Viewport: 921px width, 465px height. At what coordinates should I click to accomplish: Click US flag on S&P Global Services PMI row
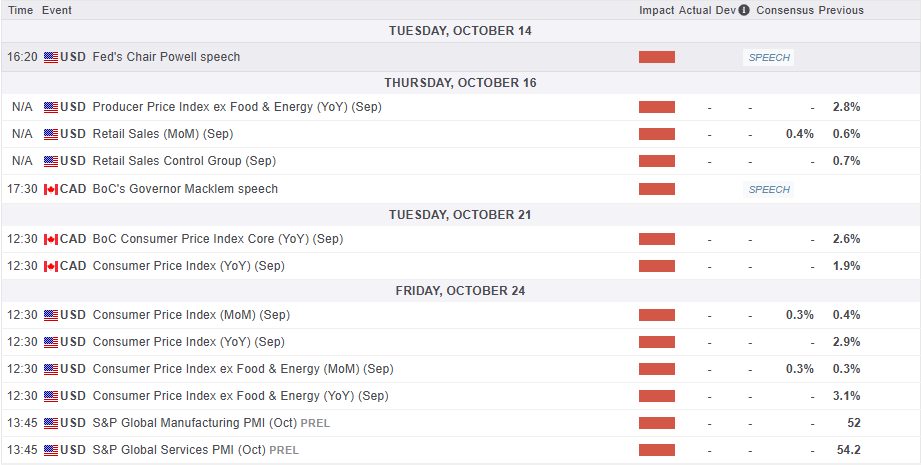(x=51, y=450)
